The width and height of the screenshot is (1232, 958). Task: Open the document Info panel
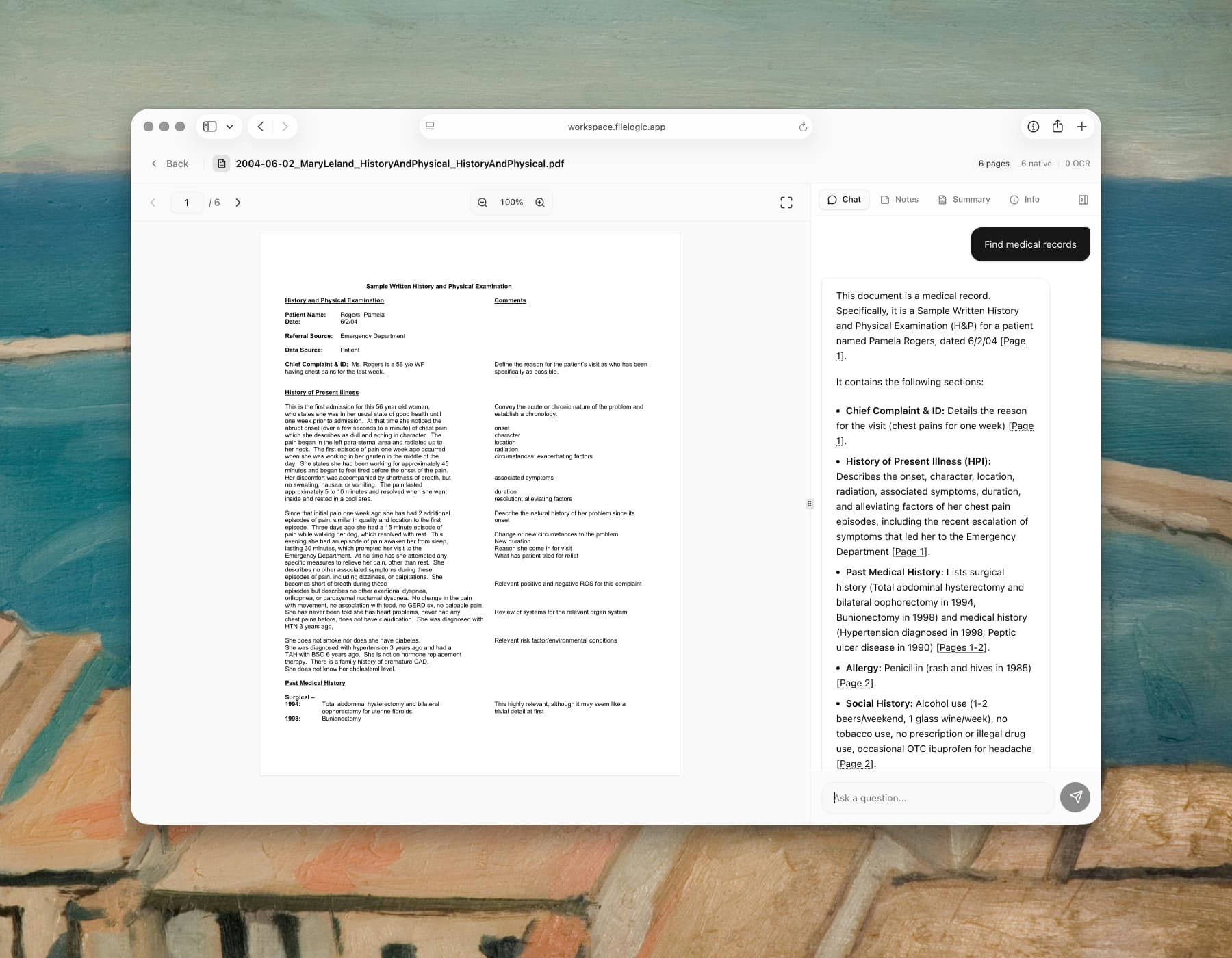coord(1025,199)
